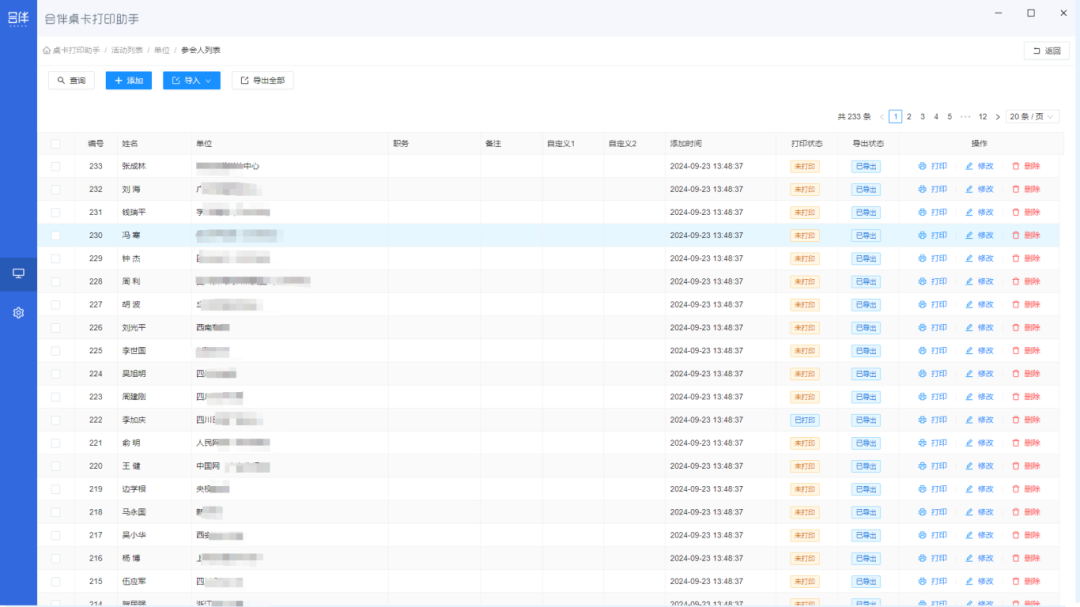1080x607 pixels.
Task: Click print icon for row 233
Action: click(x=922, y=166)
